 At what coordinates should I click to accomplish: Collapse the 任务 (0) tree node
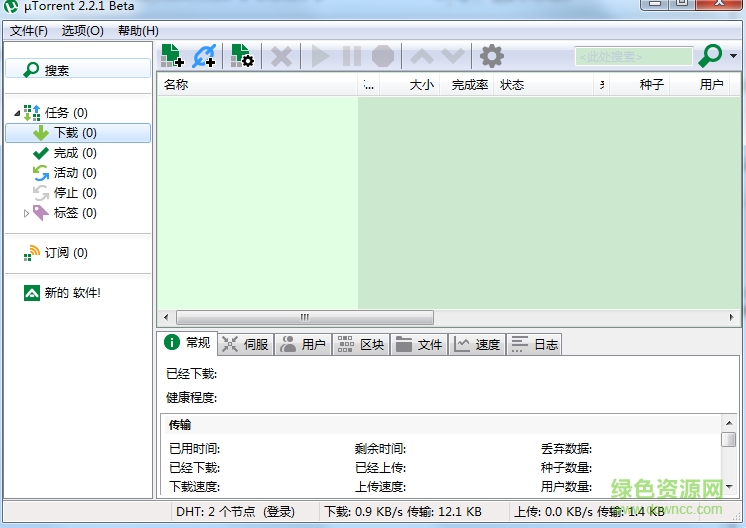click(17, 113)
